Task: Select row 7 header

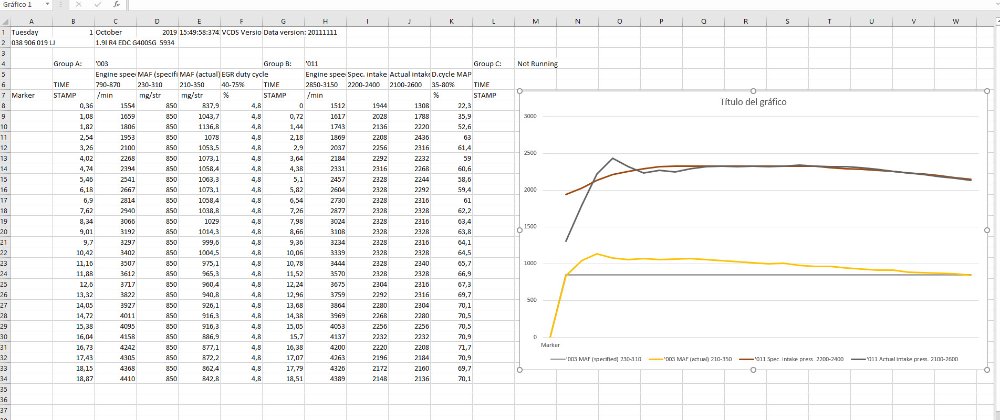Action: point(4,96)
